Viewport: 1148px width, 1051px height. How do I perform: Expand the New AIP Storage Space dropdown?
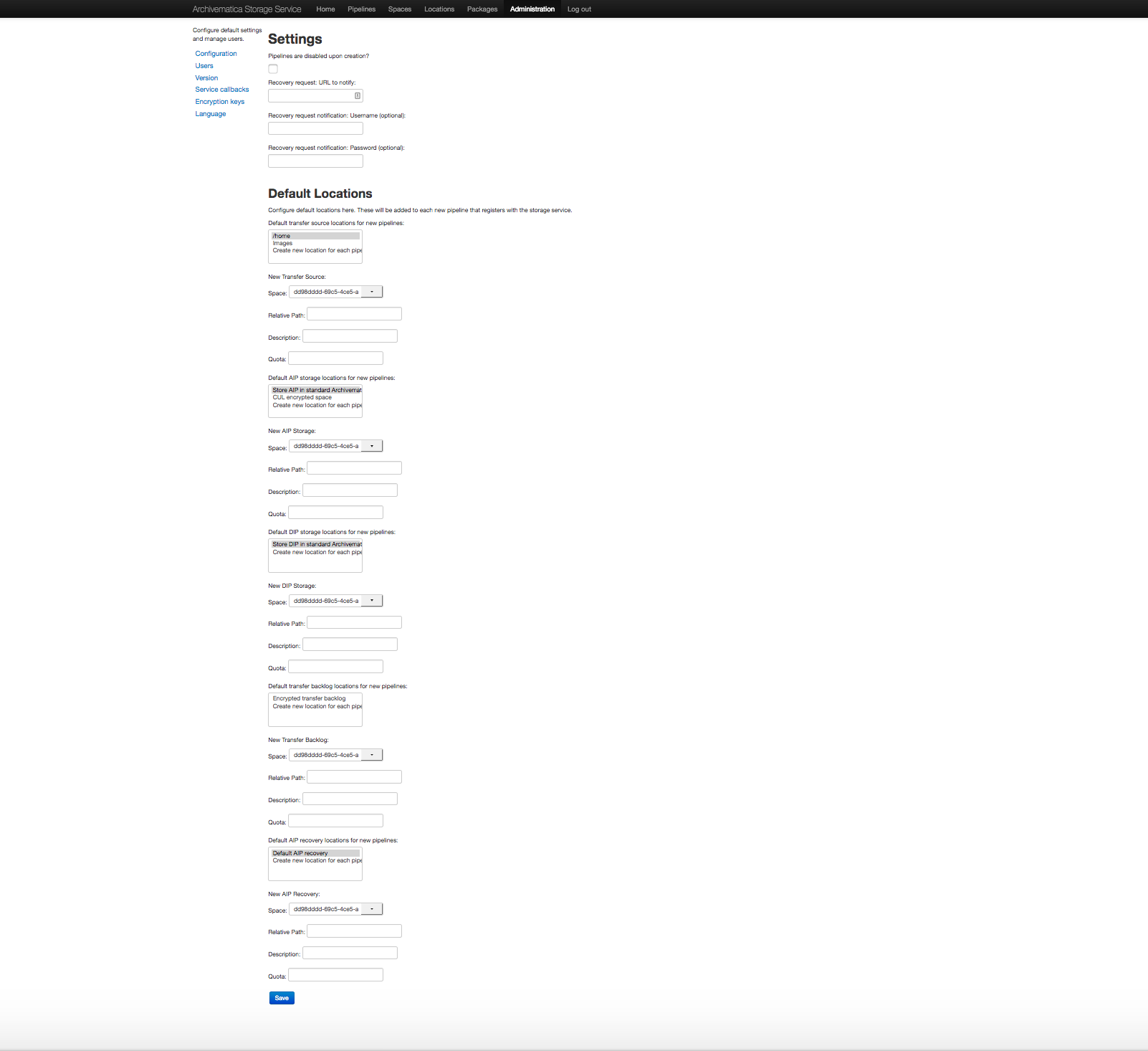[335, 446]
